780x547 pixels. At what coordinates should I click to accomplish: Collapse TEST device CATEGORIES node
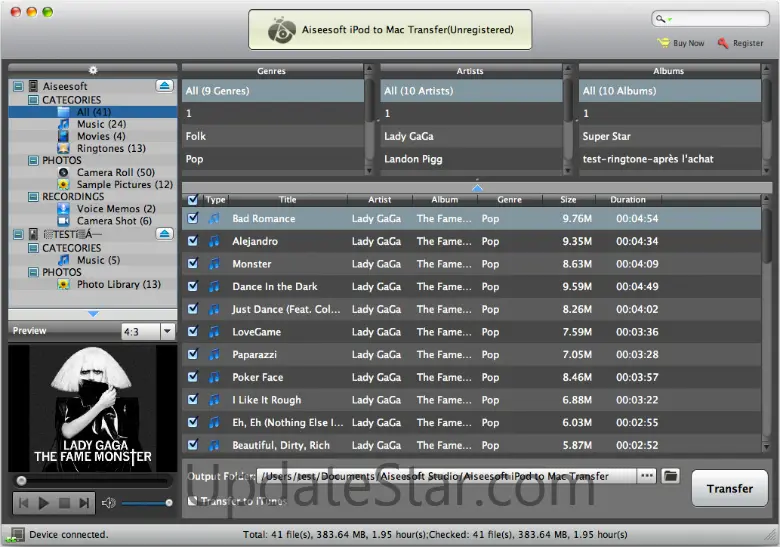pyautogui.click(x=33, y=248)
